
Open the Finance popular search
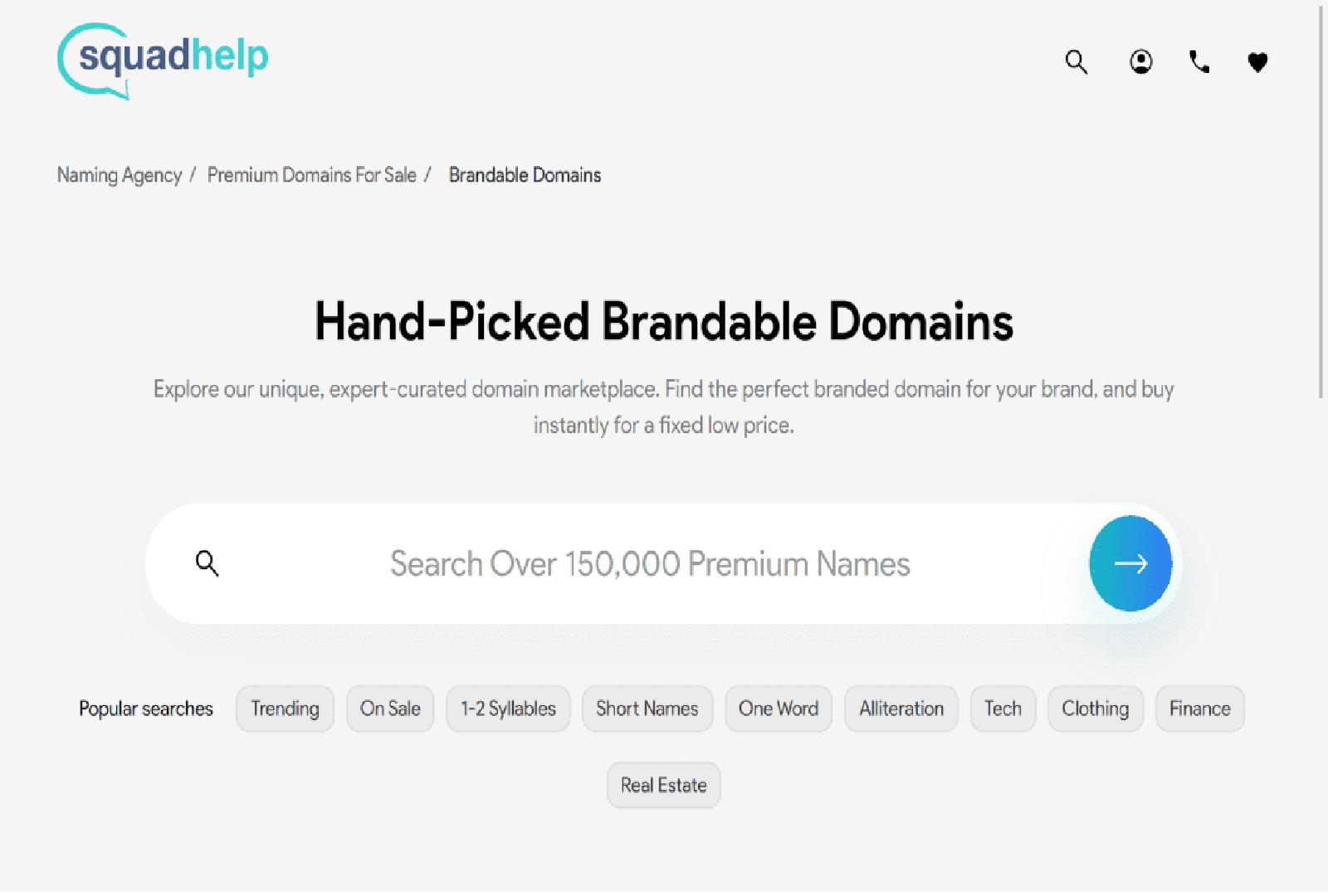[1199, 709]
